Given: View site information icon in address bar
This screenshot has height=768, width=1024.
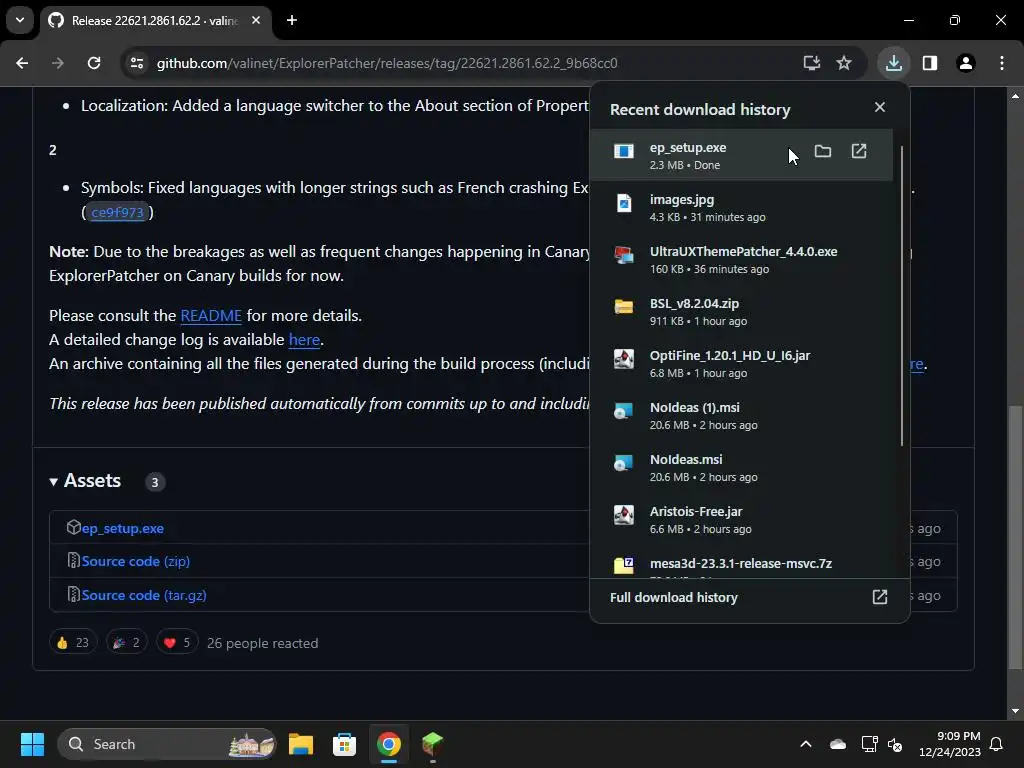Looking at the screenshot, I should (137, 63).
